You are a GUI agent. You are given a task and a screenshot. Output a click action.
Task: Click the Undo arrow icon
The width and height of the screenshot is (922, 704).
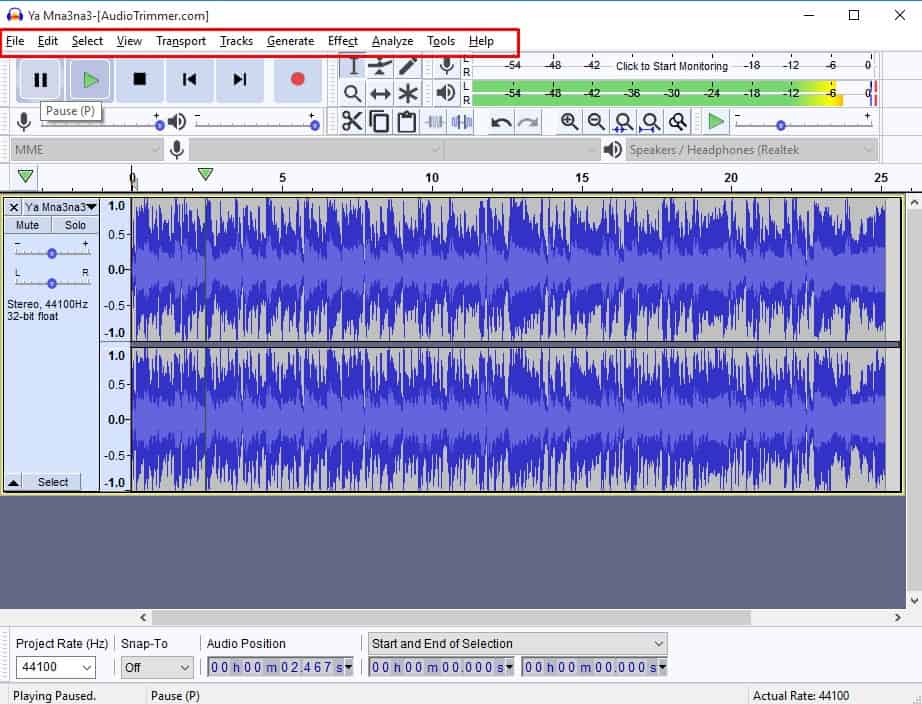[501, 122]
